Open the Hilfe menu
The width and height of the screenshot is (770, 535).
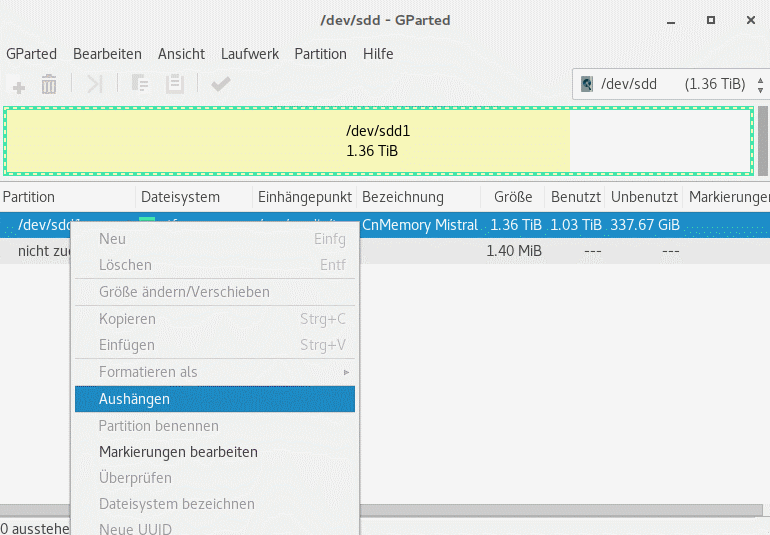(x=378, y=54)
